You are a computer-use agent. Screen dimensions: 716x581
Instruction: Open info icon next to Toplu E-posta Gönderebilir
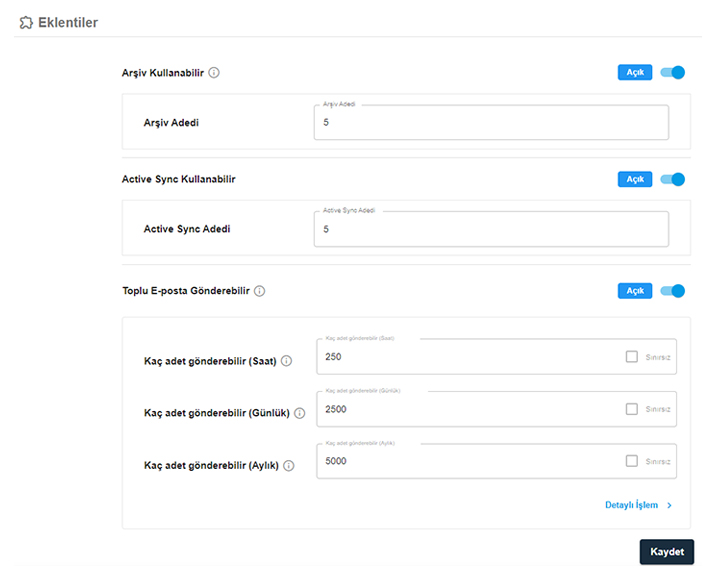[x=259, y=291]
